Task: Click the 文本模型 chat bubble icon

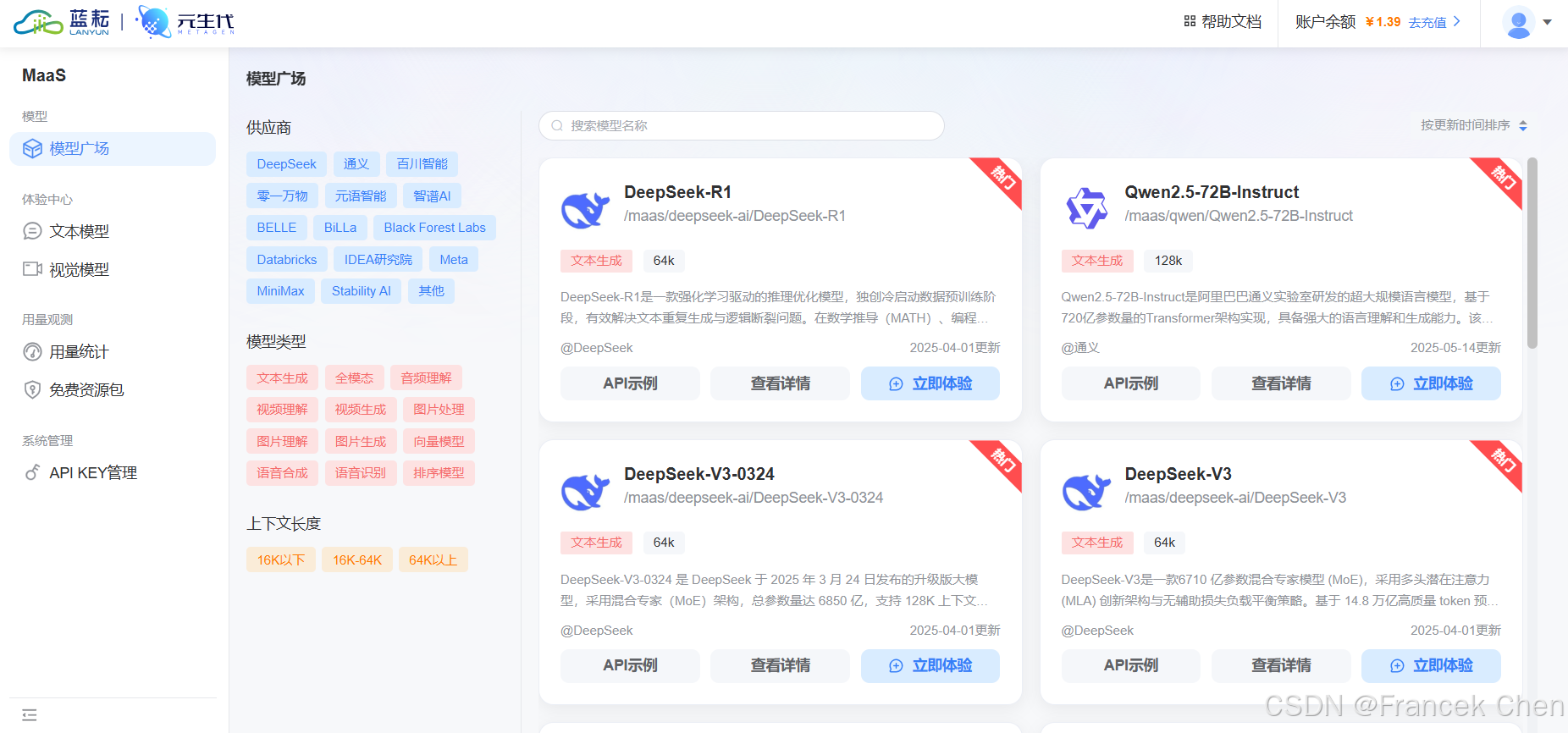Action: pyautogui.click(x=32, y=231)
